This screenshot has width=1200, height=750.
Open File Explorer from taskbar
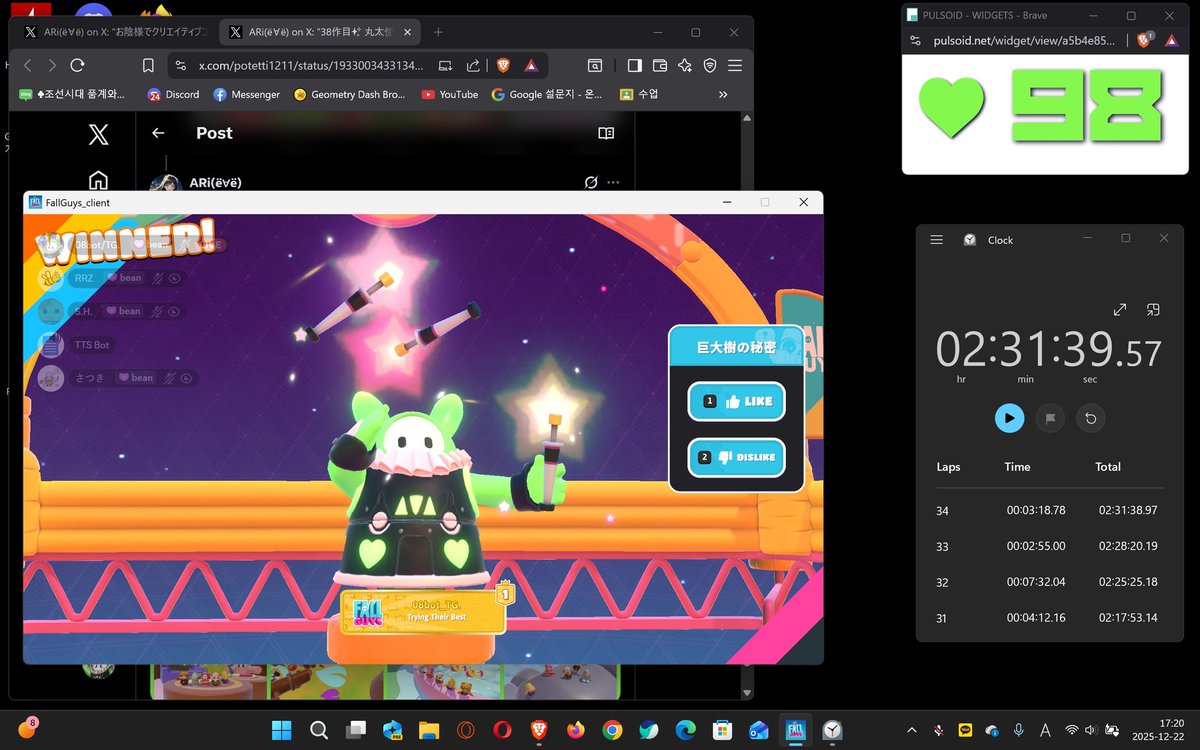[429, 730]
